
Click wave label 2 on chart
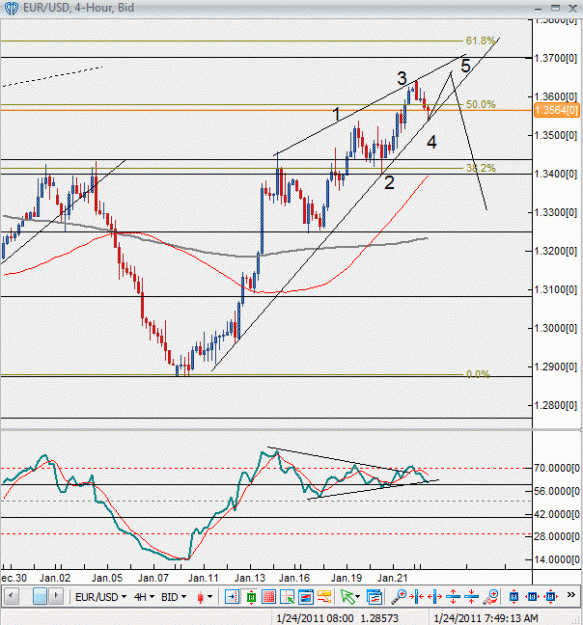click(x=389, y=183)
